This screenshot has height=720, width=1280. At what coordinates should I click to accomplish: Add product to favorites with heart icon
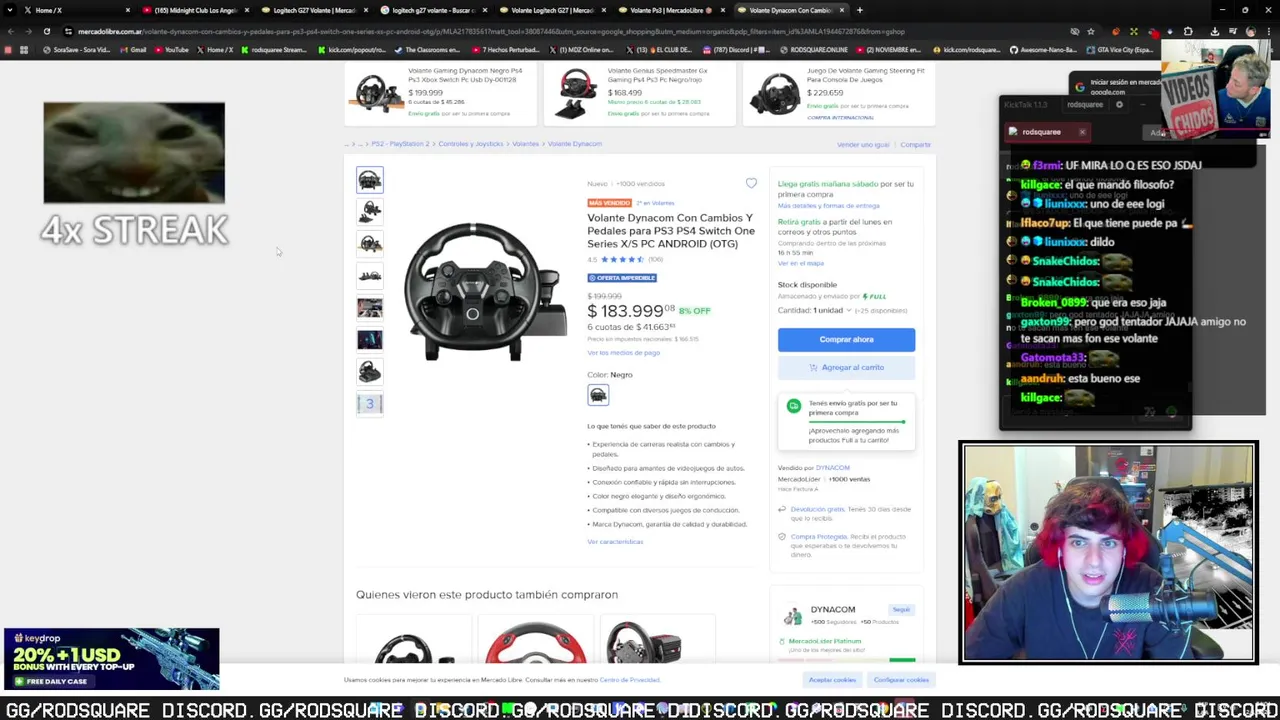click(751, 183)
